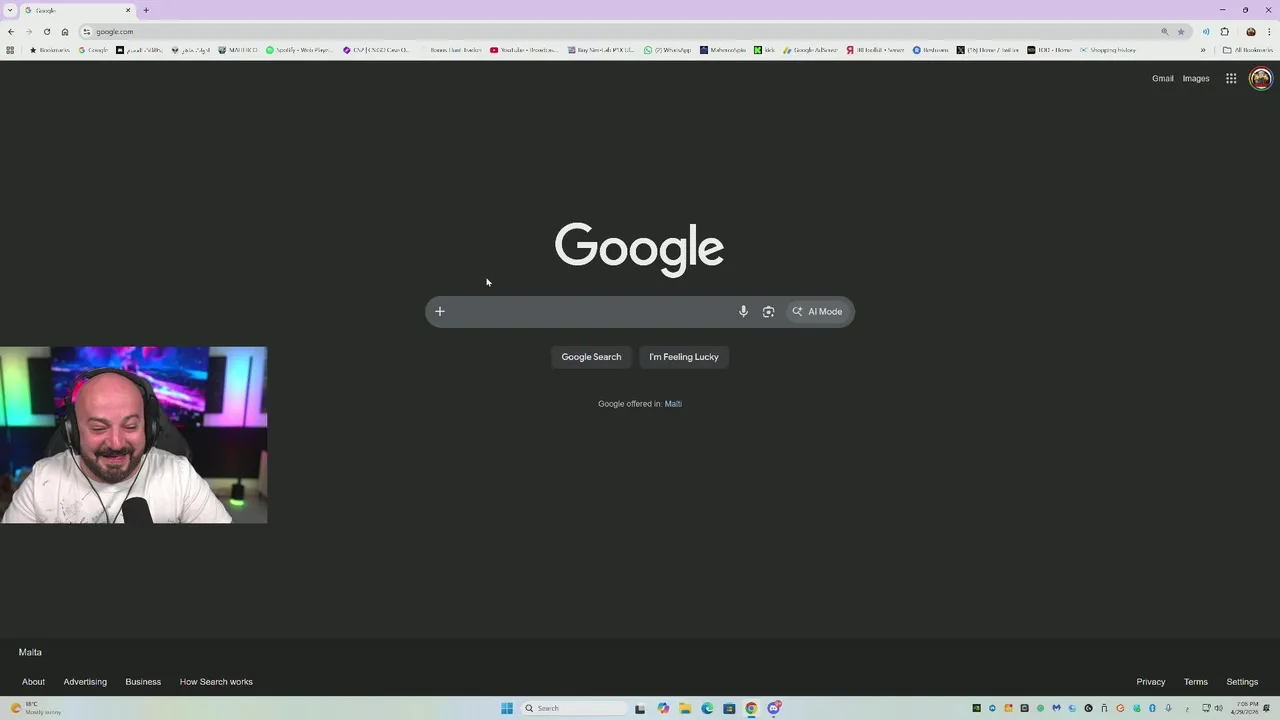Open the Settings footer menu
Image resolution: width=1280 pixels, height=720 pixels.
[1242, 682]
